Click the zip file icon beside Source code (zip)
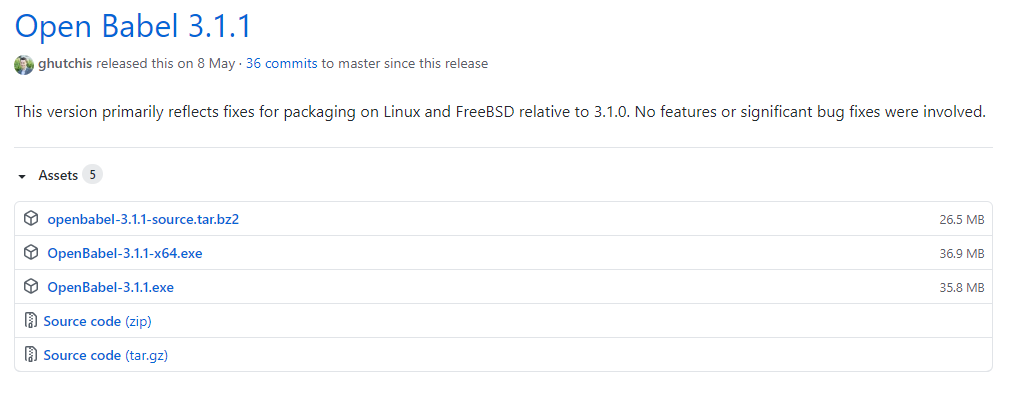Image resolution: width=1029 pixels, height=405 pixels. pyautogui.click(x=30, y=321)
